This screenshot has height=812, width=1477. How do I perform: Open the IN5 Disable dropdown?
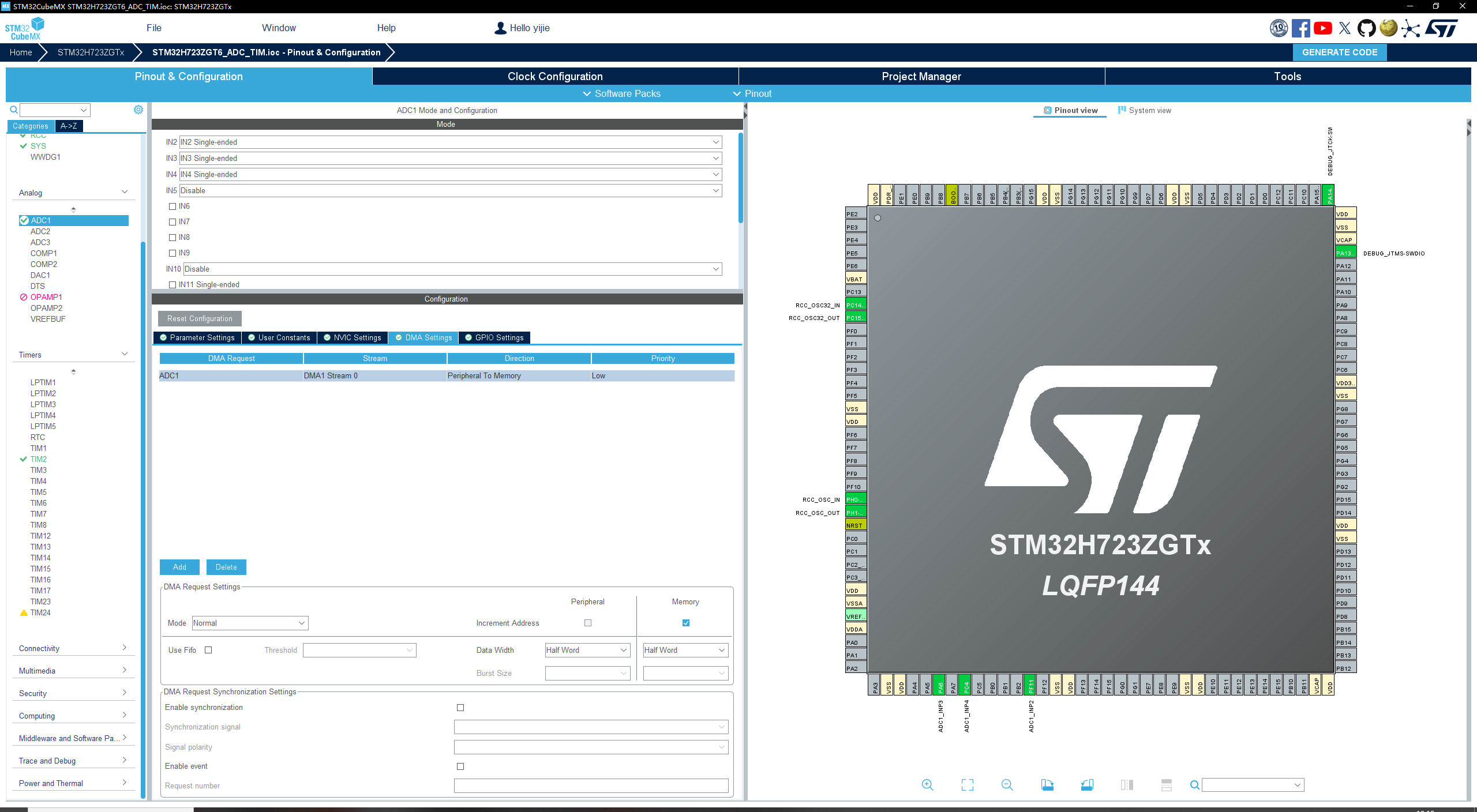[451, 190]
